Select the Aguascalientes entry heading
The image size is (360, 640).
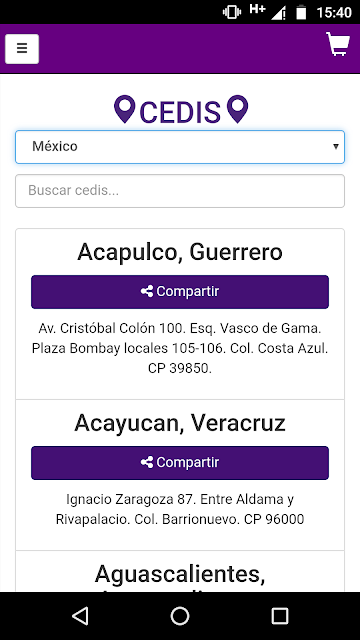pos(180,574)
